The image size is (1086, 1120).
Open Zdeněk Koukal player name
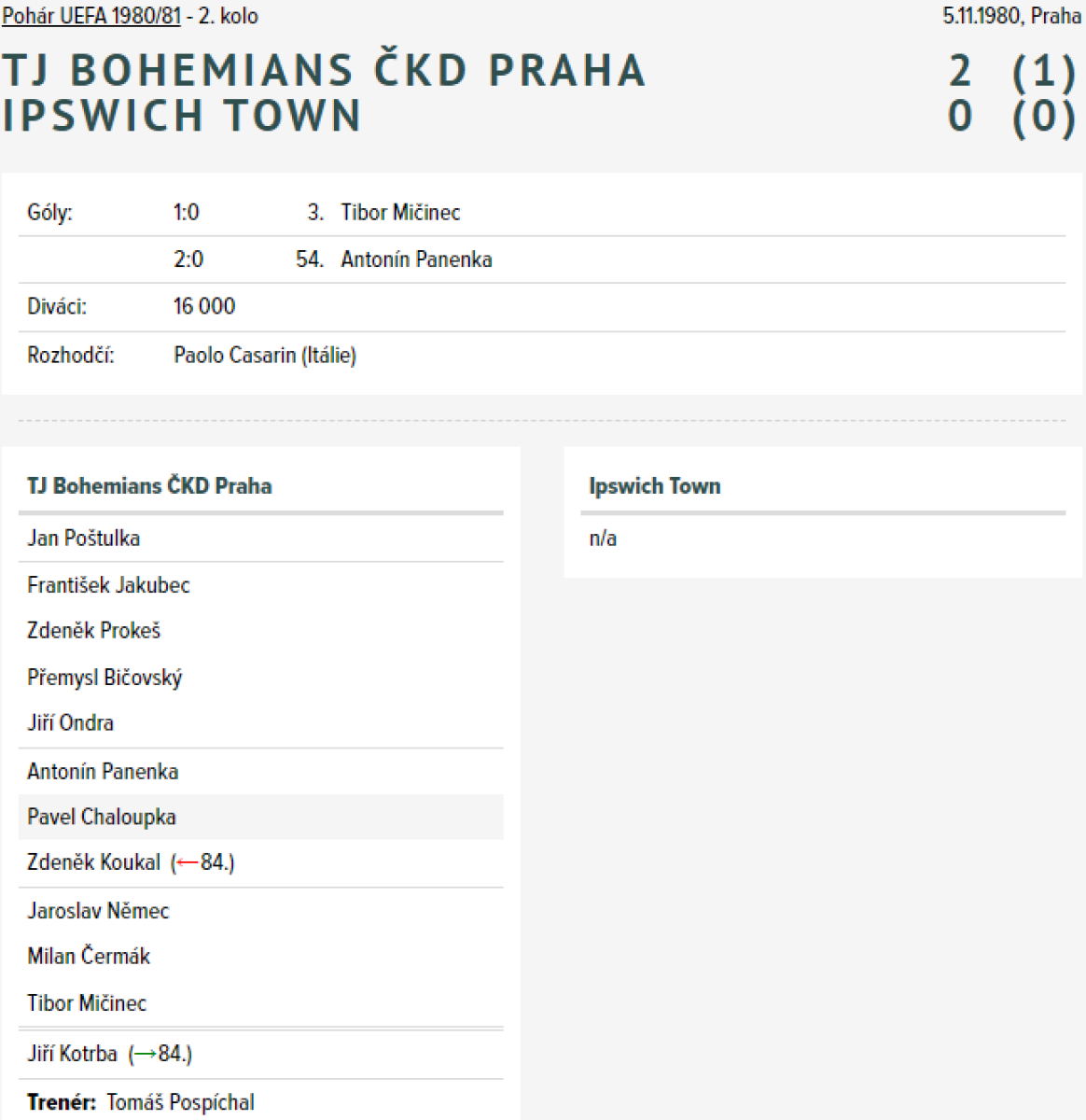(x=94, y=863)
